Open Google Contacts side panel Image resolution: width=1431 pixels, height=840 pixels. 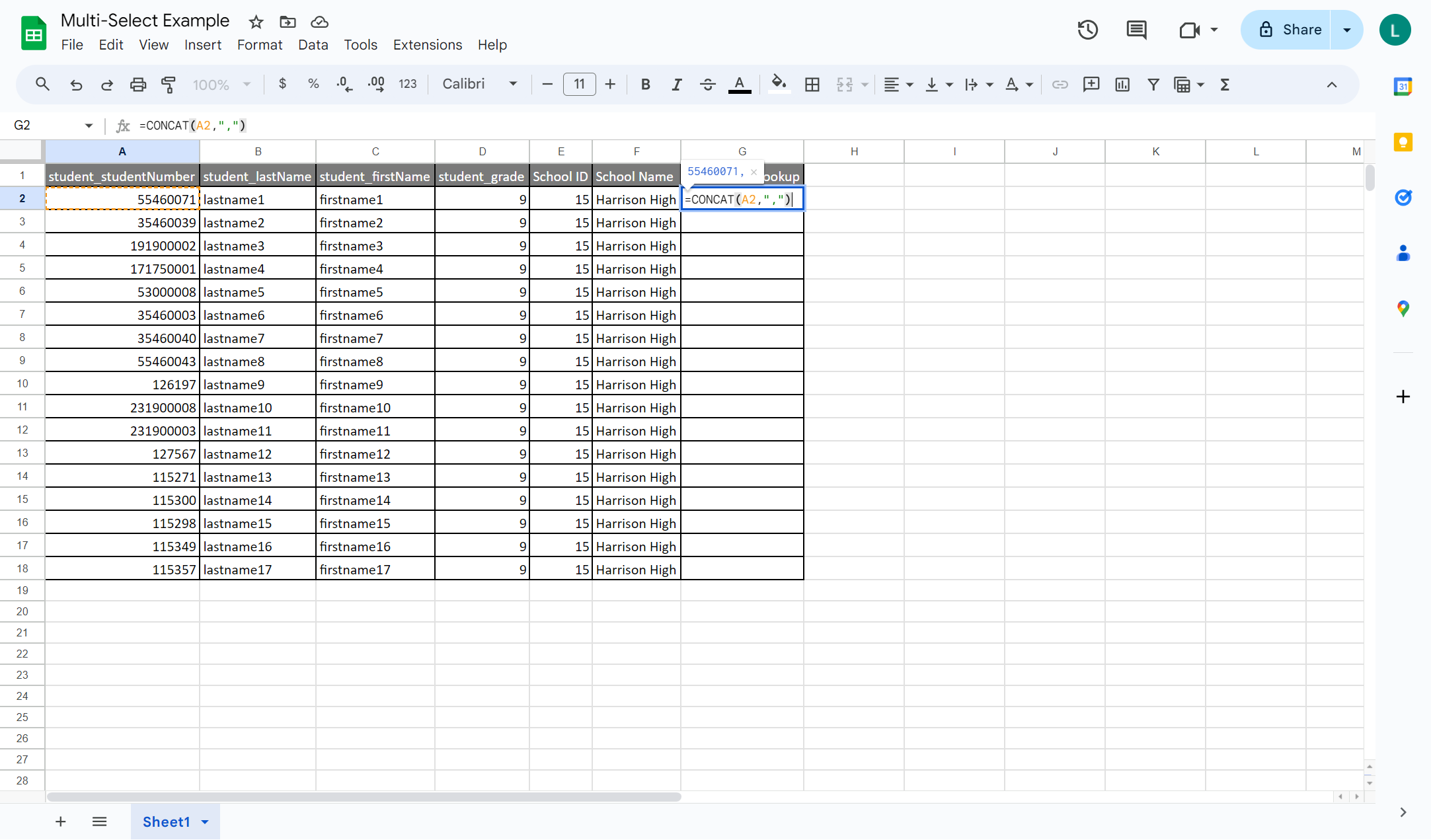coord(1403,253)
